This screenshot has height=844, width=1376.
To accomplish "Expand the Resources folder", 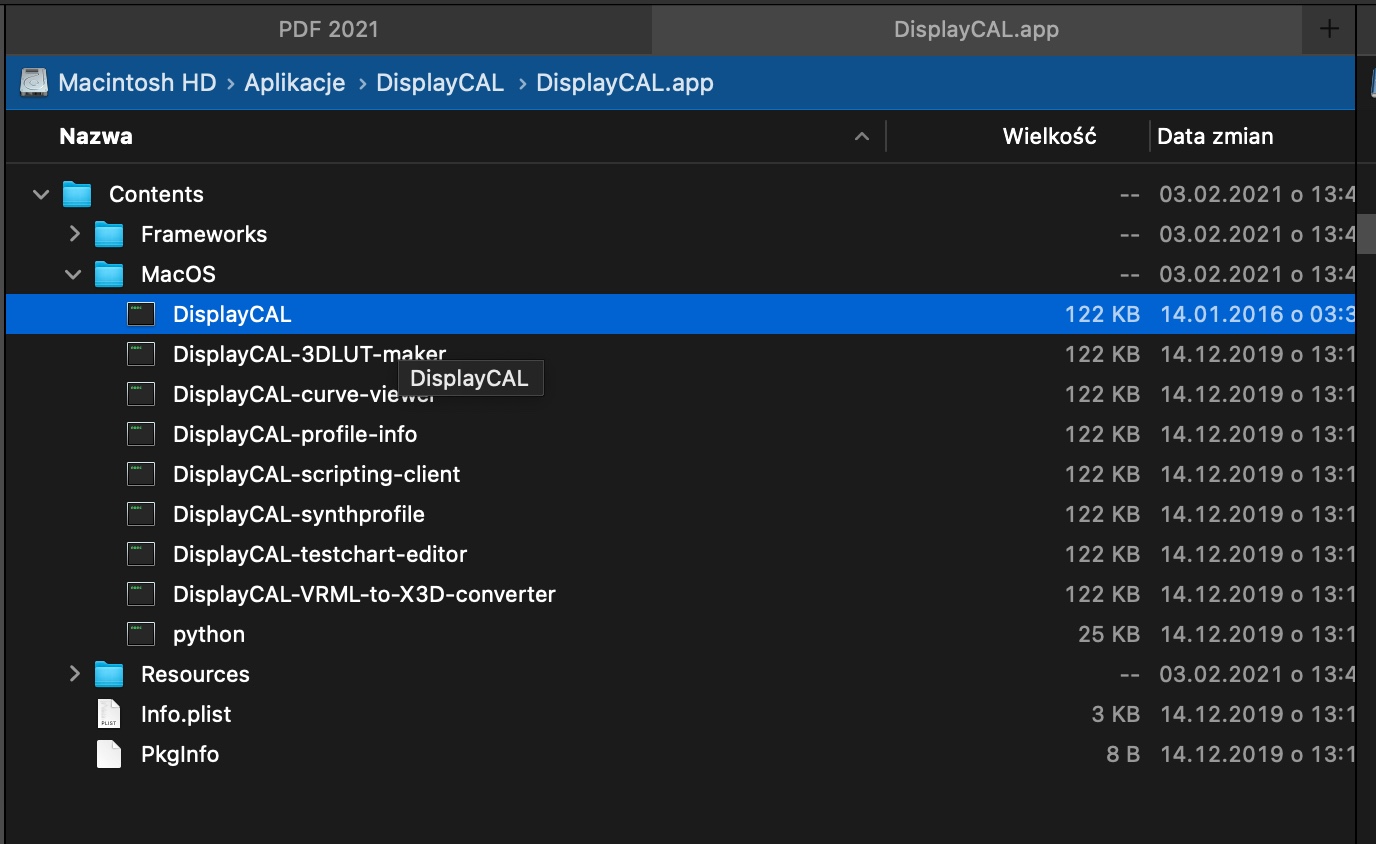I will [74, 674].
